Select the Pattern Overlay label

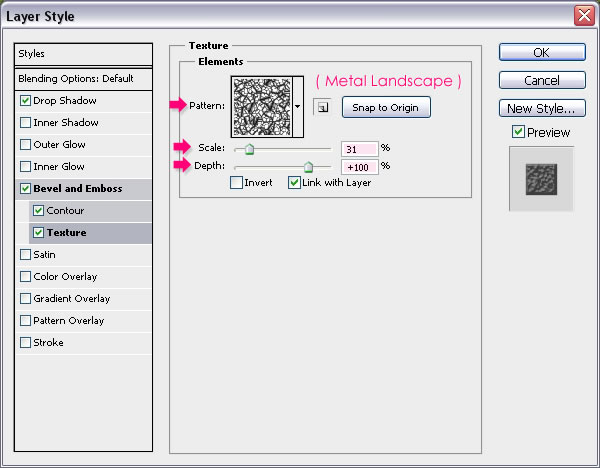(x=68, y=321)
